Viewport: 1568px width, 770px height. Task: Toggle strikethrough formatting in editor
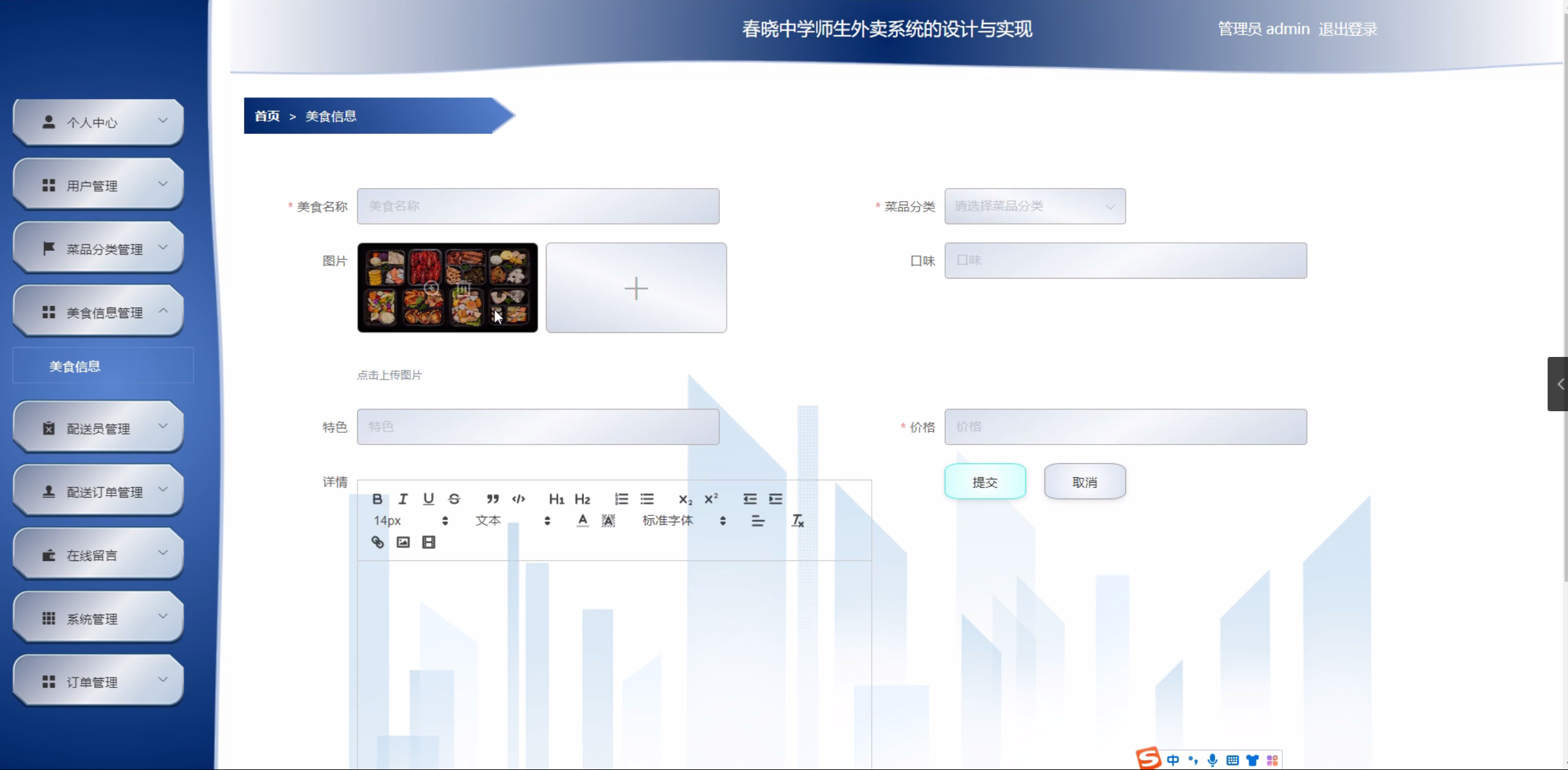pyautogui.click(x=454, y=499)
